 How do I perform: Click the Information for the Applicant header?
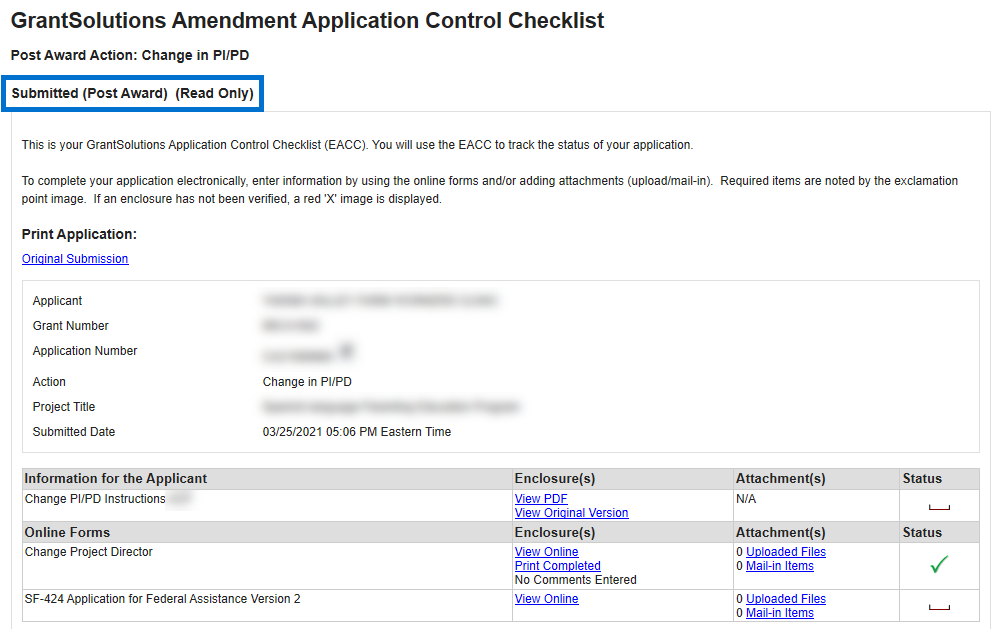116,479
